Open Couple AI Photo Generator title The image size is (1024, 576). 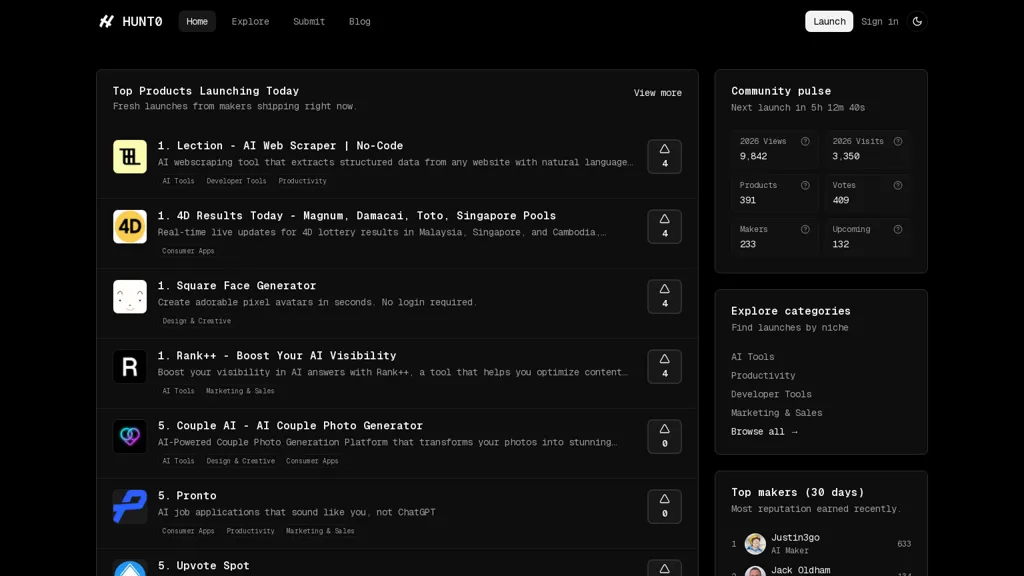290,425
